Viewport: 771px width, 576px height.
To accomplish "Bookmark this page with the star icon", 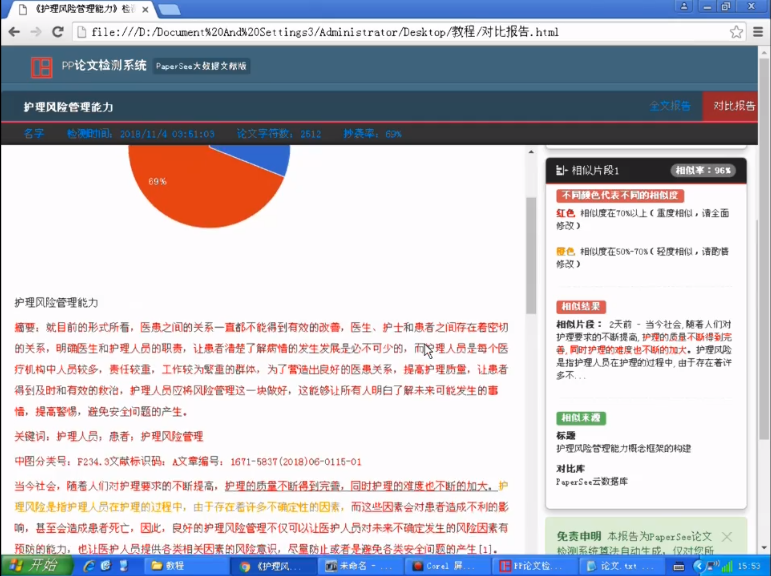I will point(736,32).
